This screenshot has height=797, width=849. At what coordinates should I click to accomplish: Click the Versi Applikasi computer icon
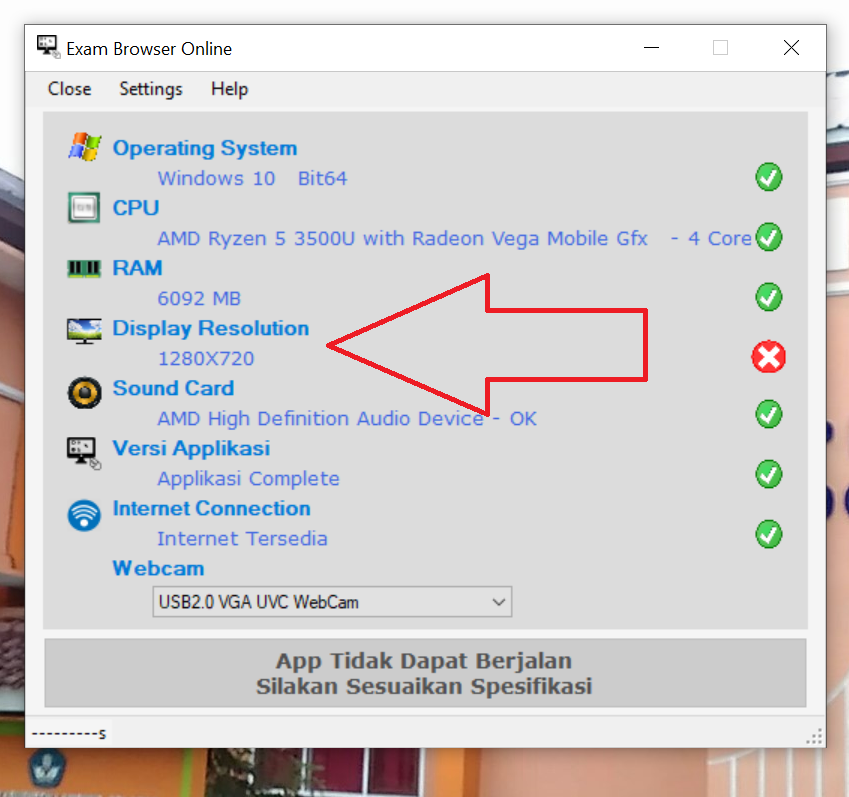coord(84,453)
